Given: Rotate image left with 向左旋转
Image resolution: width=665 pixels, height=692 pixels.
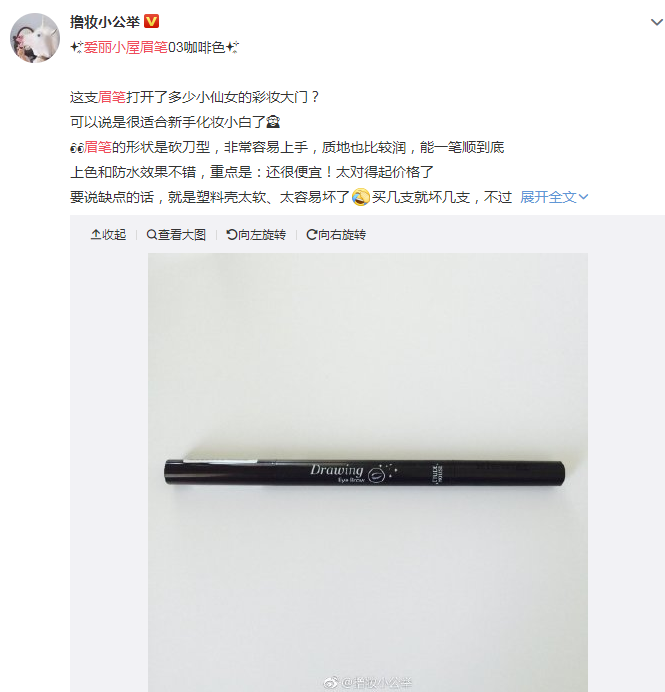Looking at the screenshot, I should coord(256,235).
